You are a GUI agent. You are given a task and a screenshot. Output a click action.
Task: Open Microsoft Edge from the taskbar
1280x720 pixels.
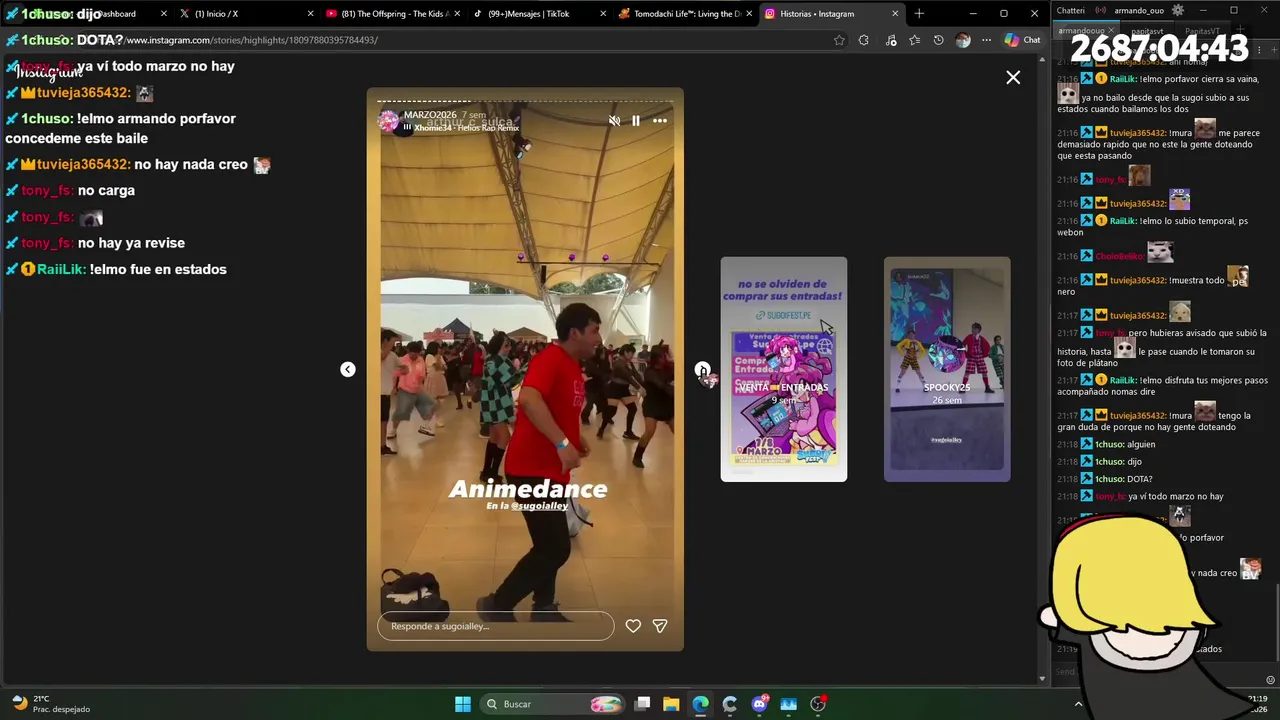coord(700,704)
